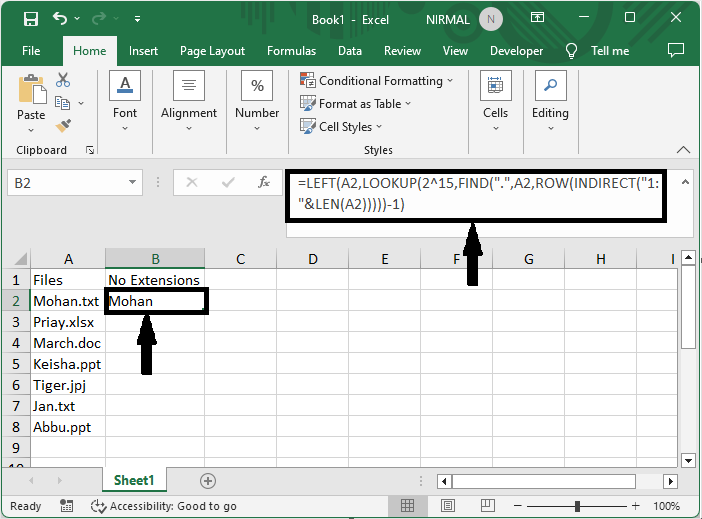Viewport: 702px width, 519px height.
Task: Click the Enter checkmark formula button
Action: (x=228, y=182)
